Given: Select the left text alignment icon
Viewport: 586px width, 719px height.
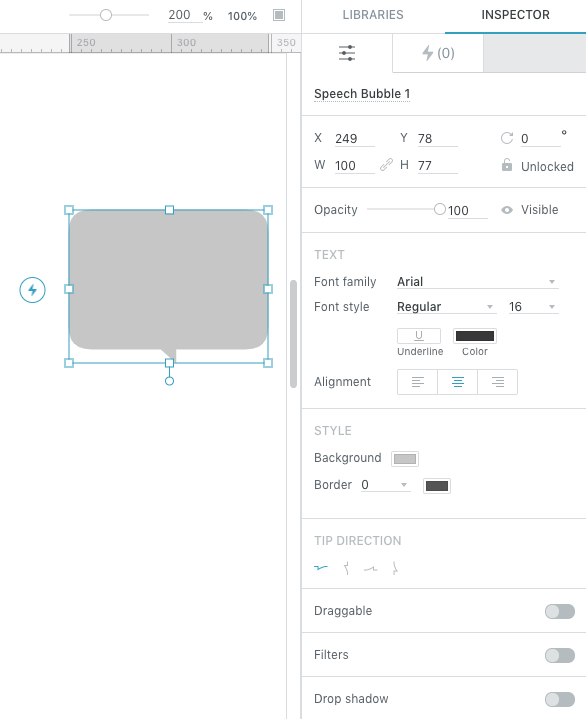Looking at the screenshot, I should point(417,382).
